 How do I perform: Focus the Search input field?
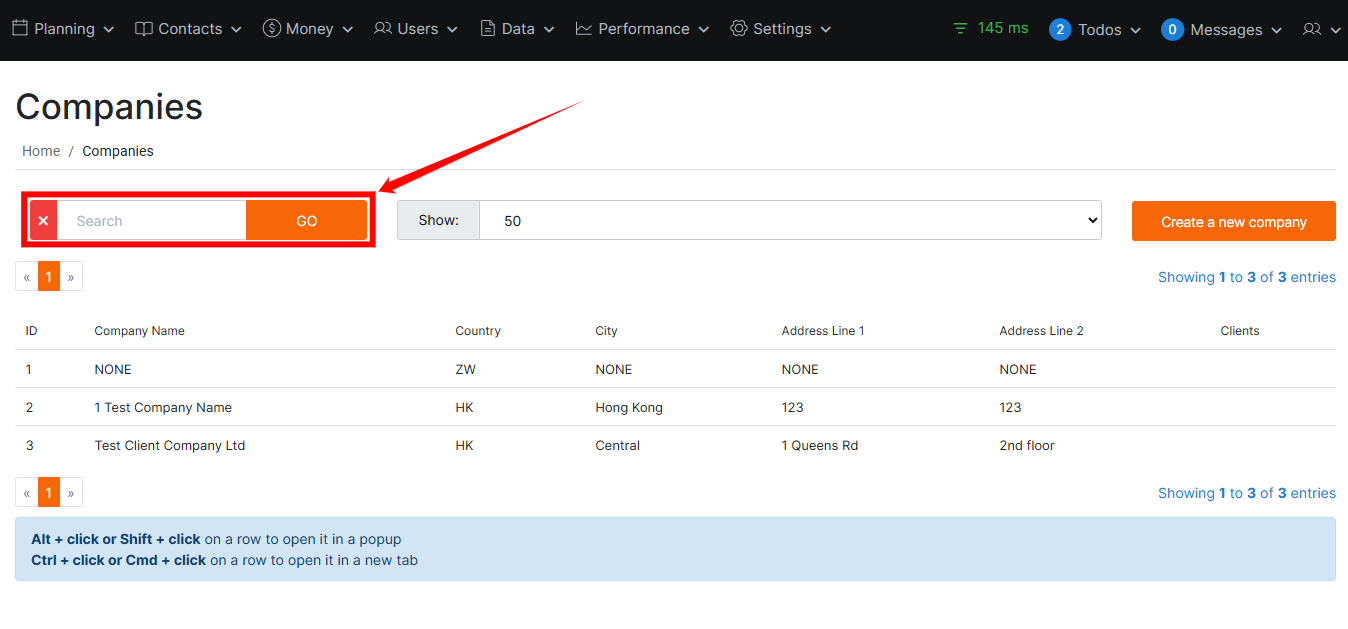(x=151, y=221)
